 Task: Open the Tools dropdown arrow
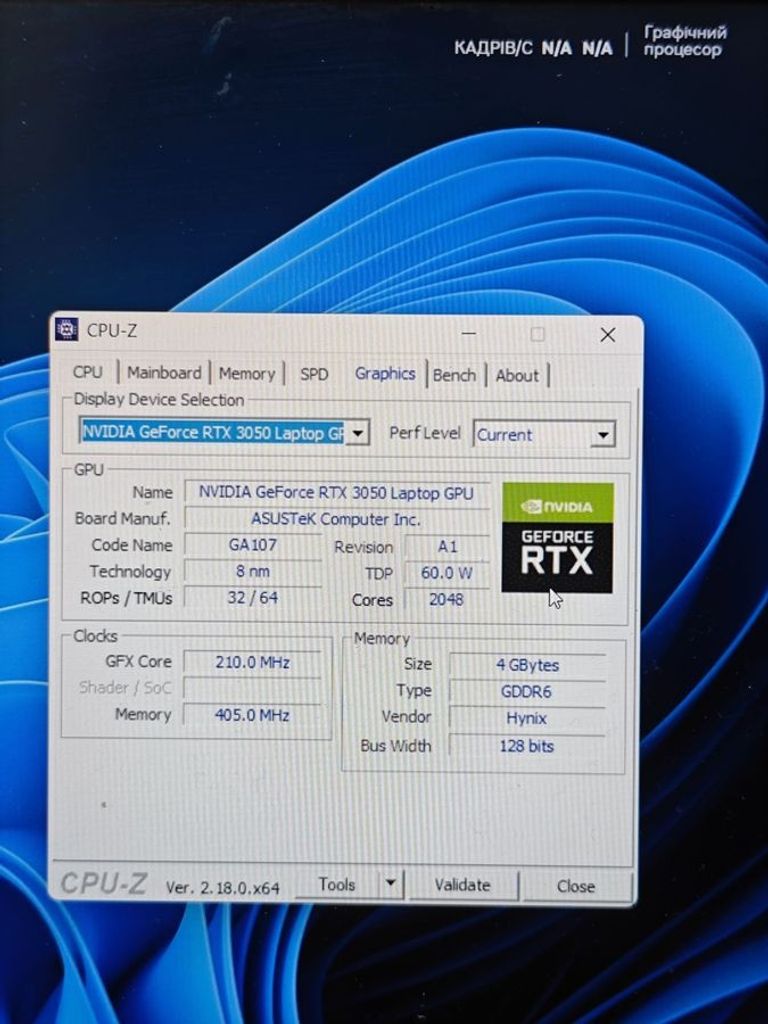coord(391,884)
